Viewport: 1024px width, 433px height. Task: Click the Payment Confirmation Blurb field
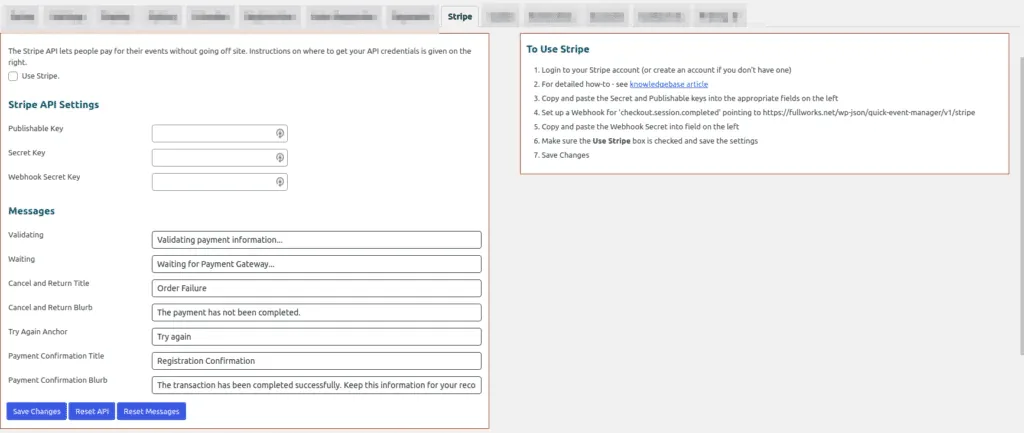[x=316, y=385]
